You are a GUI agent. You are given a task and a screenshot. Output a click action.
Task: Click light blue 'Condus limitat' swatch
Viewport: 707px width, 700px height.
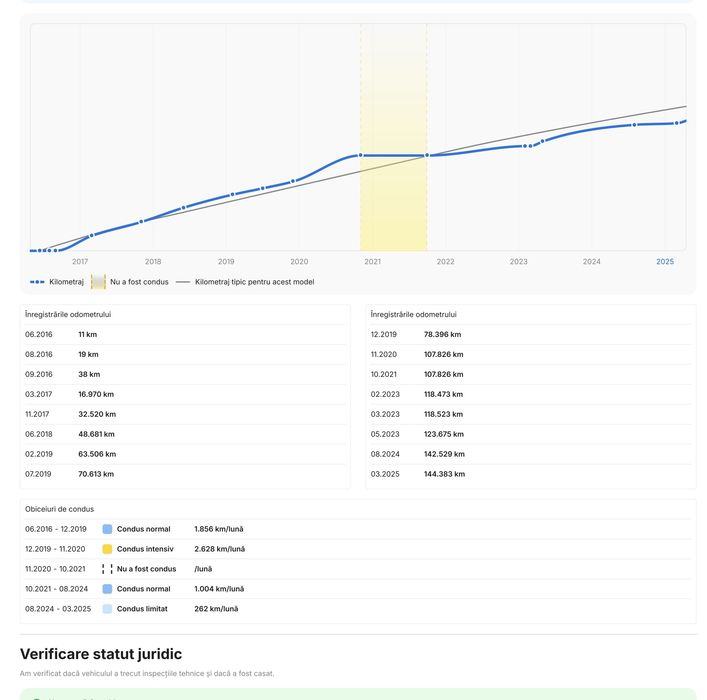[107, 608]
